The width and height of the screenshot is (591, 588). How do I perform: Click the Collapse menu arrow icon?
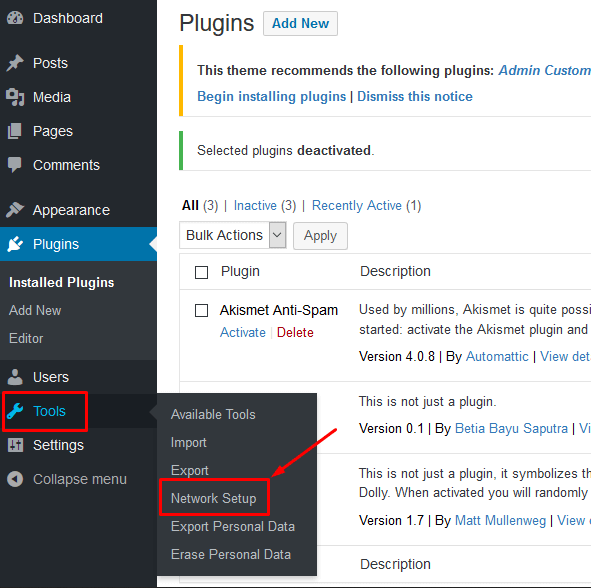15,479
